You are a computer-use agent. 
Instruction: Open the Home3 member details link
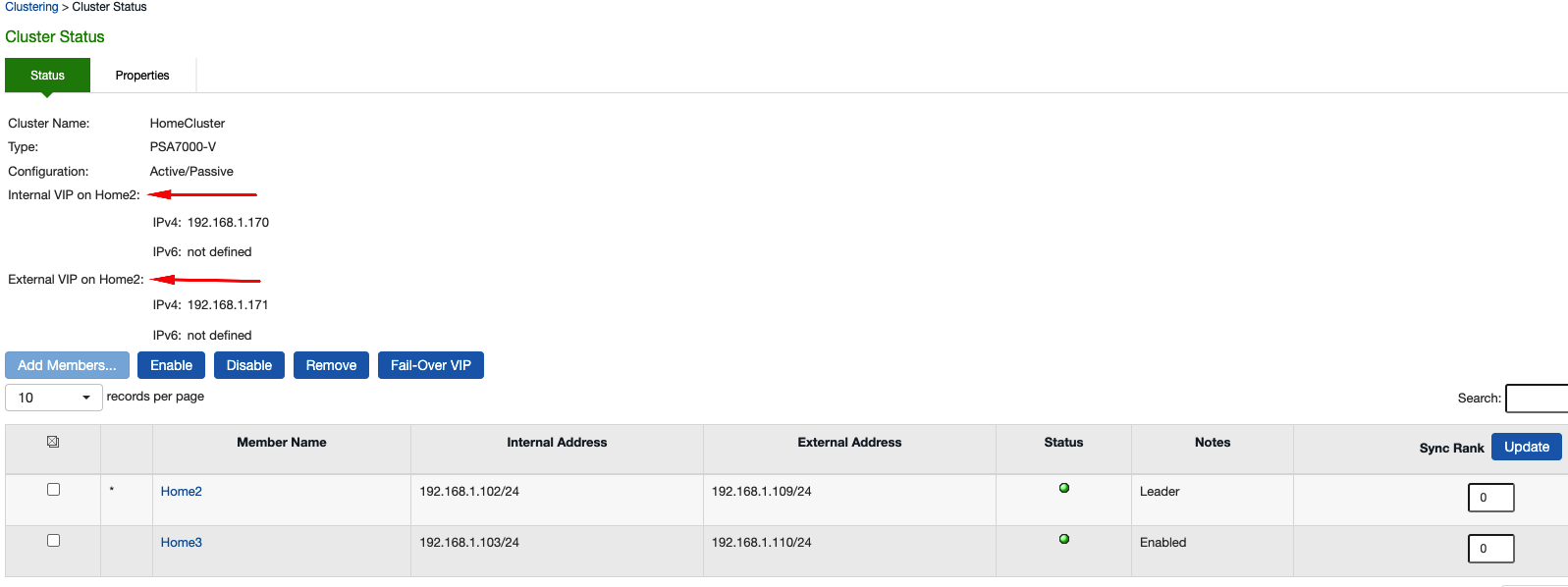point(181,542)
